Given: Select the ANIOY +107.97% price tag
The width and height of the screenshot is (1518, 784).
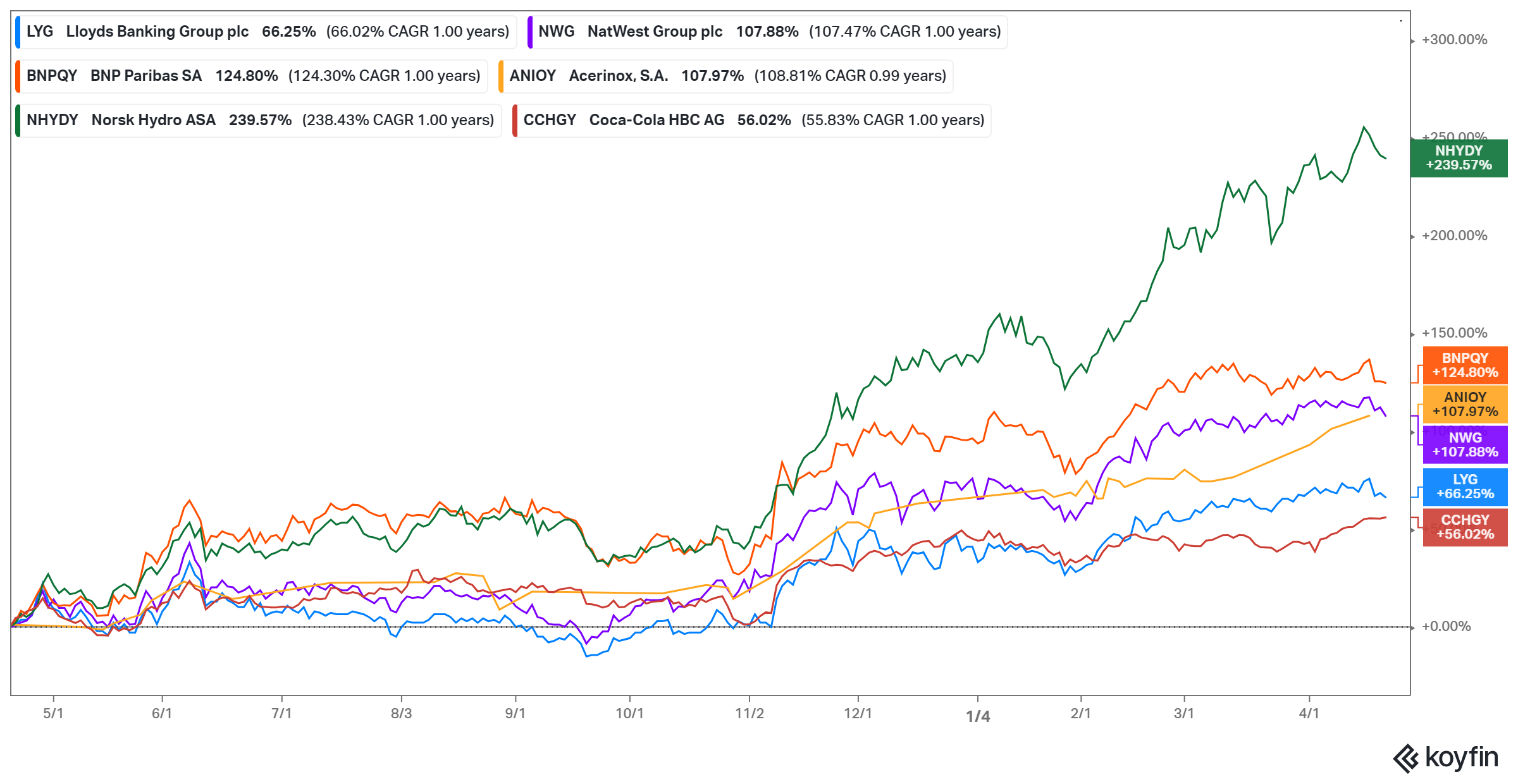Looking at the screenshot, I should pos(1465,405).
